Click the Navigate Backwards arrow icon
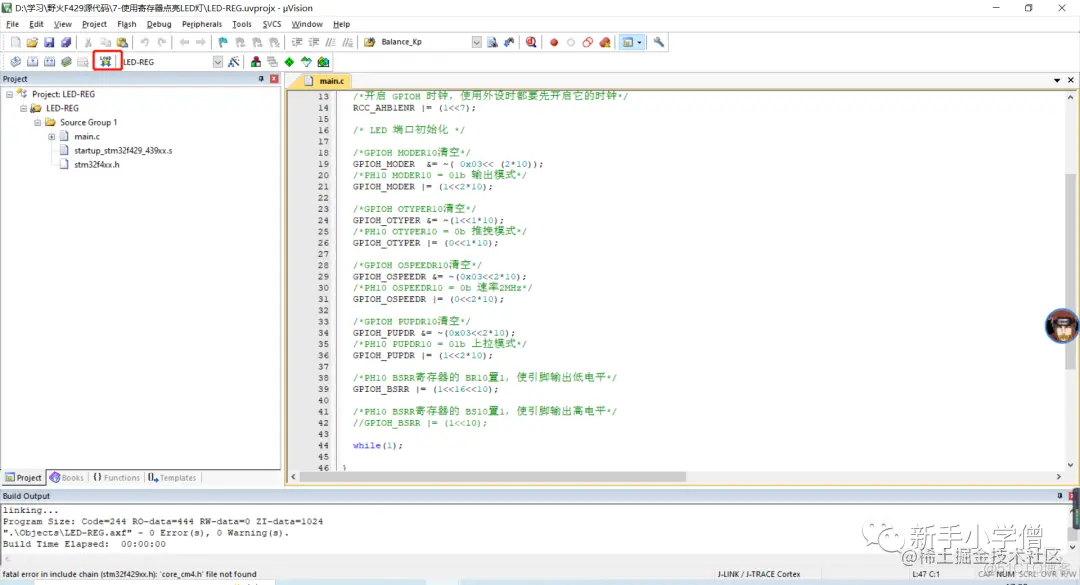Viewport: 1080px width, 585px height. pyautogui.click(x=184, y=42)
